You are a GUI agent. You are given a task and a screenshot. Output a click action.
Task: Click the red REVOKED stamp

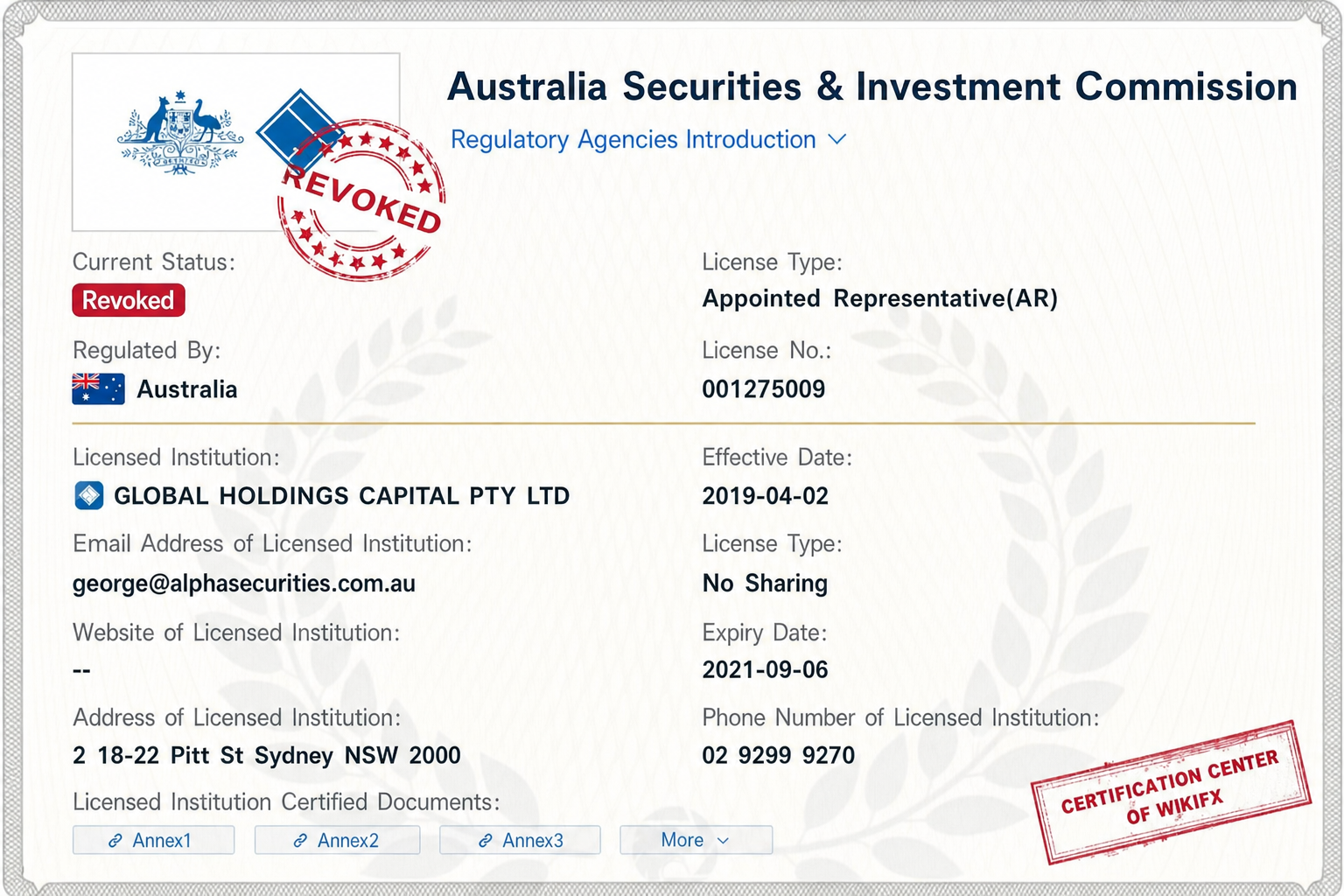[x=360, y=200]
